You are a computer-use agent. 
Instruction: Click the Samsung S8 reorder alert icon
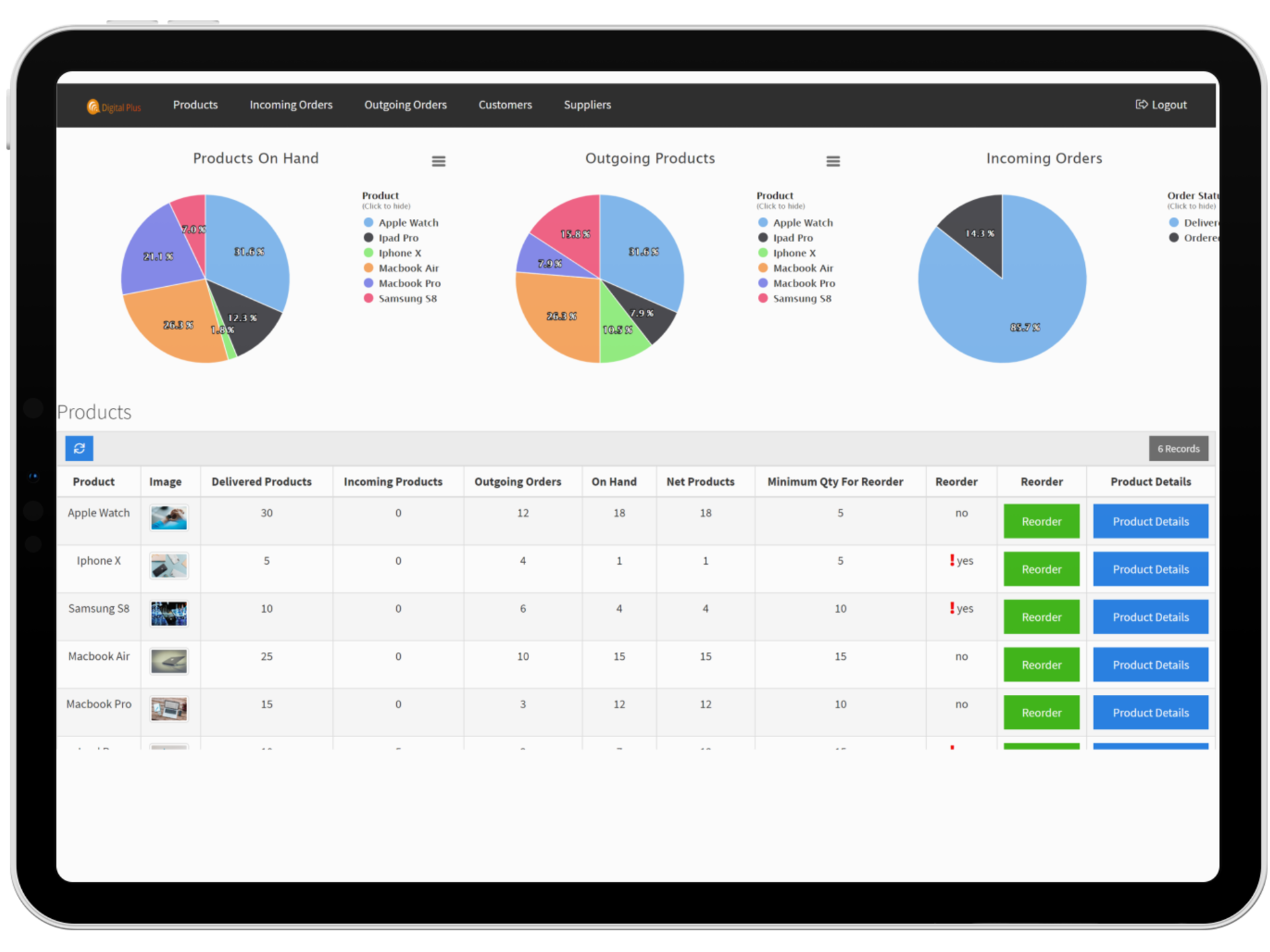coord(952,608)
